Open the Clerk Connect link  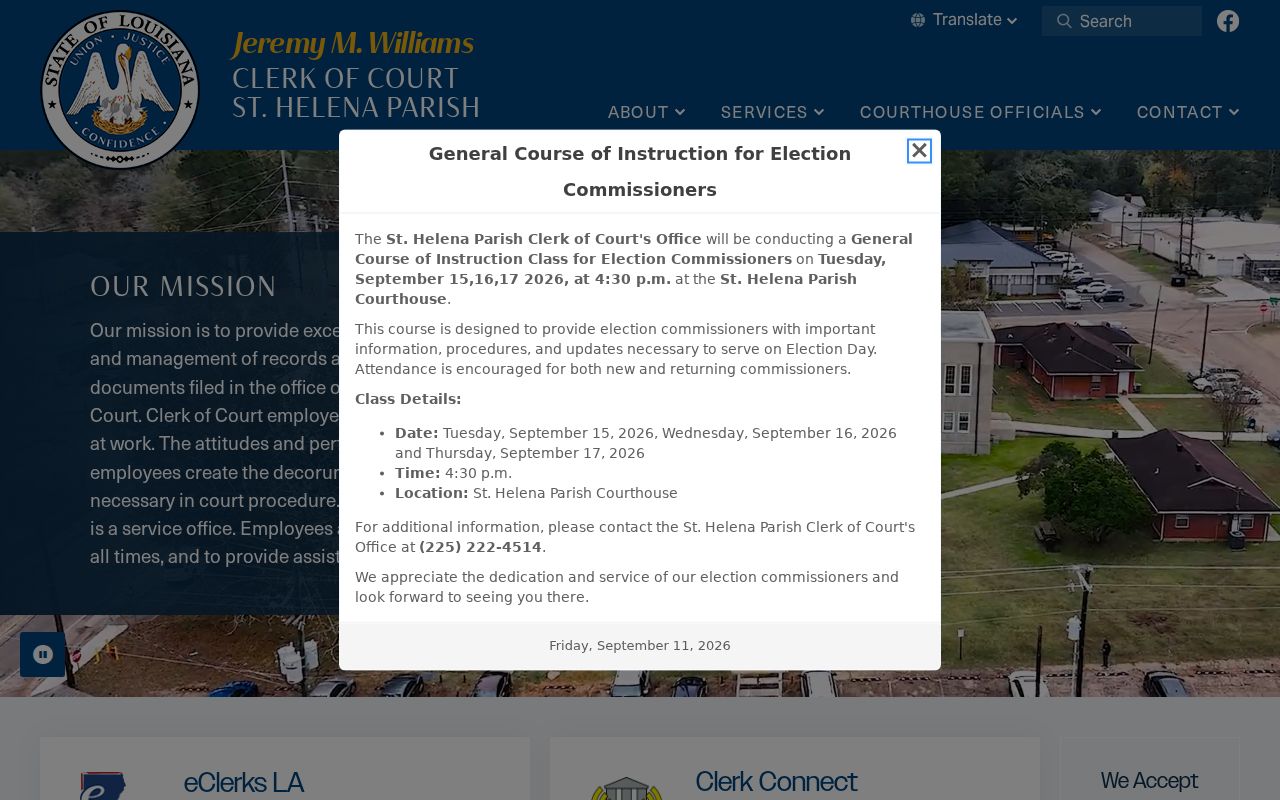pos(776,782)
